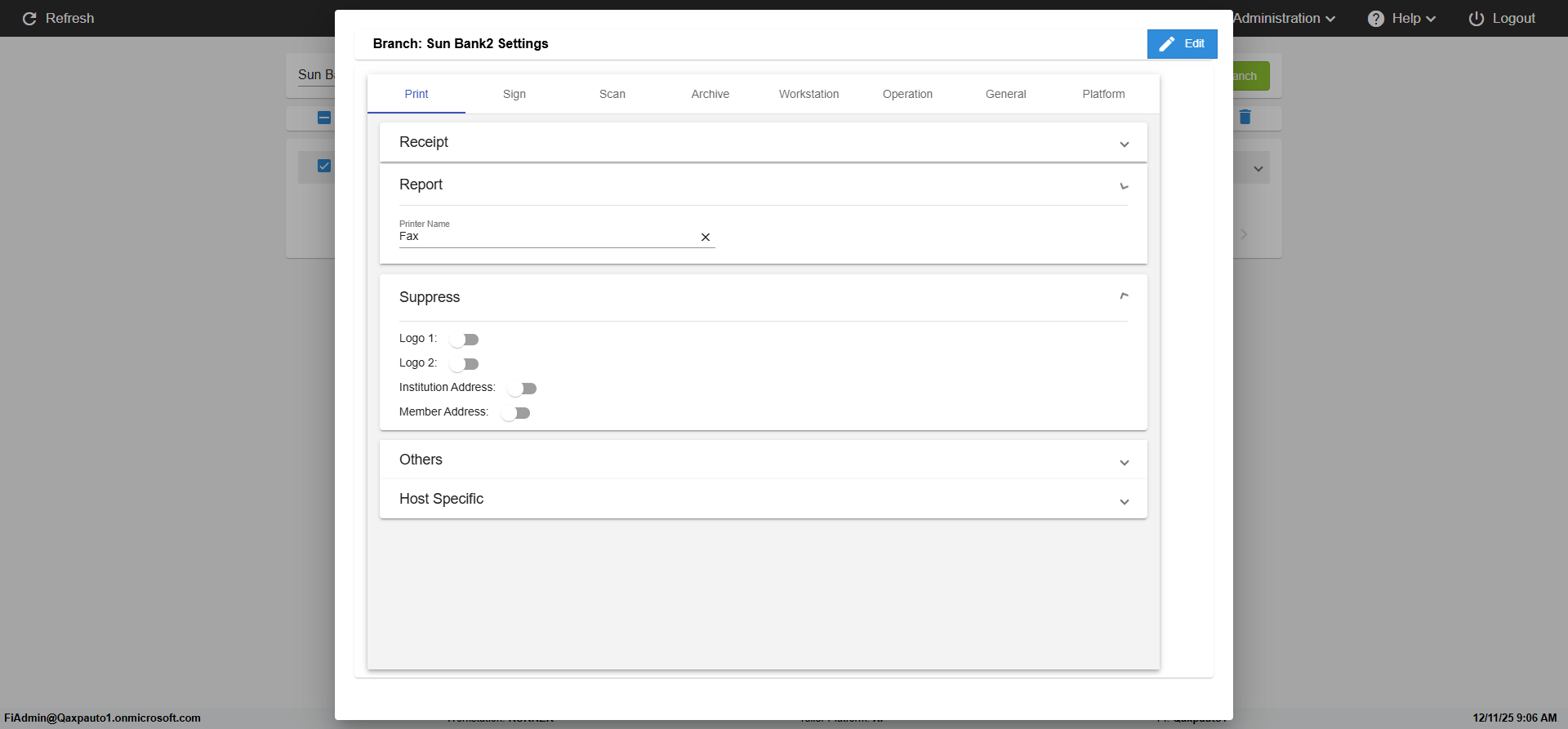The image size is (1568, 729).
Task: Click the pencil Edit icon
Action: (1167, 44)
